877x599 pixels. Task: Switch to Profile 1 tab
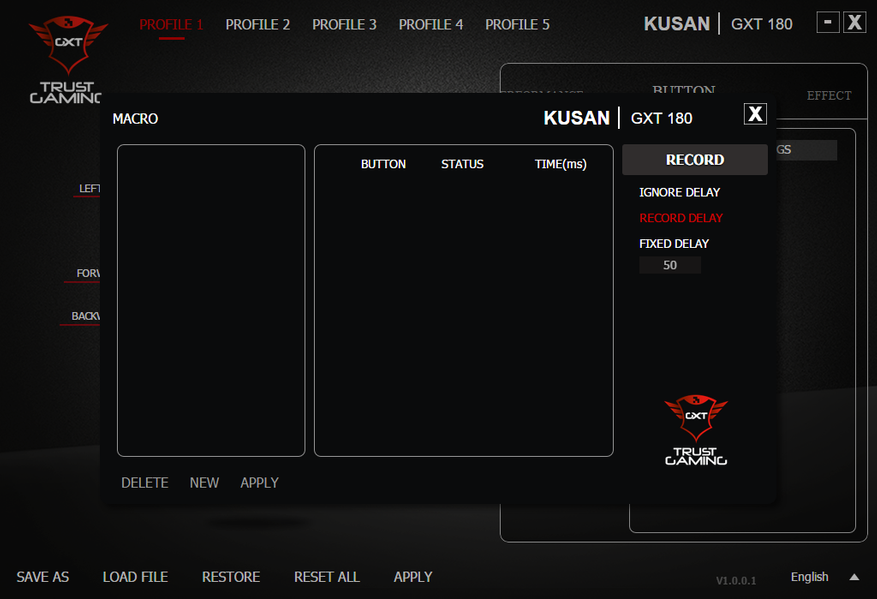click(x=171, y=25)
